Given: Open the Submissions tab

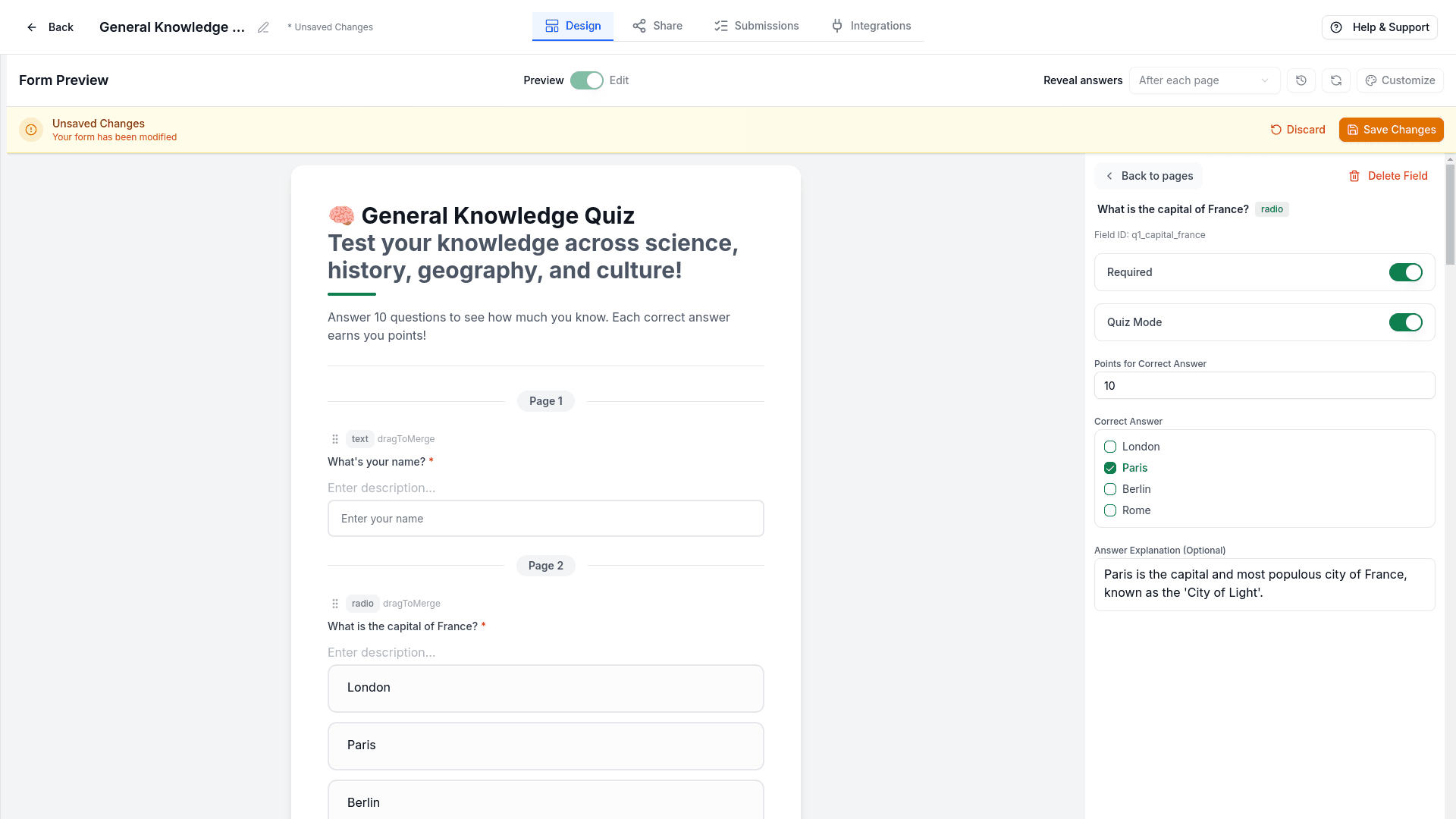Looking at the screenshot, I should tap(756, 26).
